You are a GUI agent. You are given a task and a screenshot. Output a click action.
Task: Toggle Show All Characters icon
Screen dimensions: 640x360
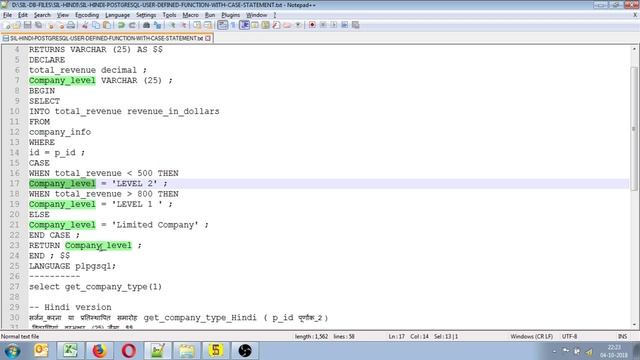tap(233, 25)
